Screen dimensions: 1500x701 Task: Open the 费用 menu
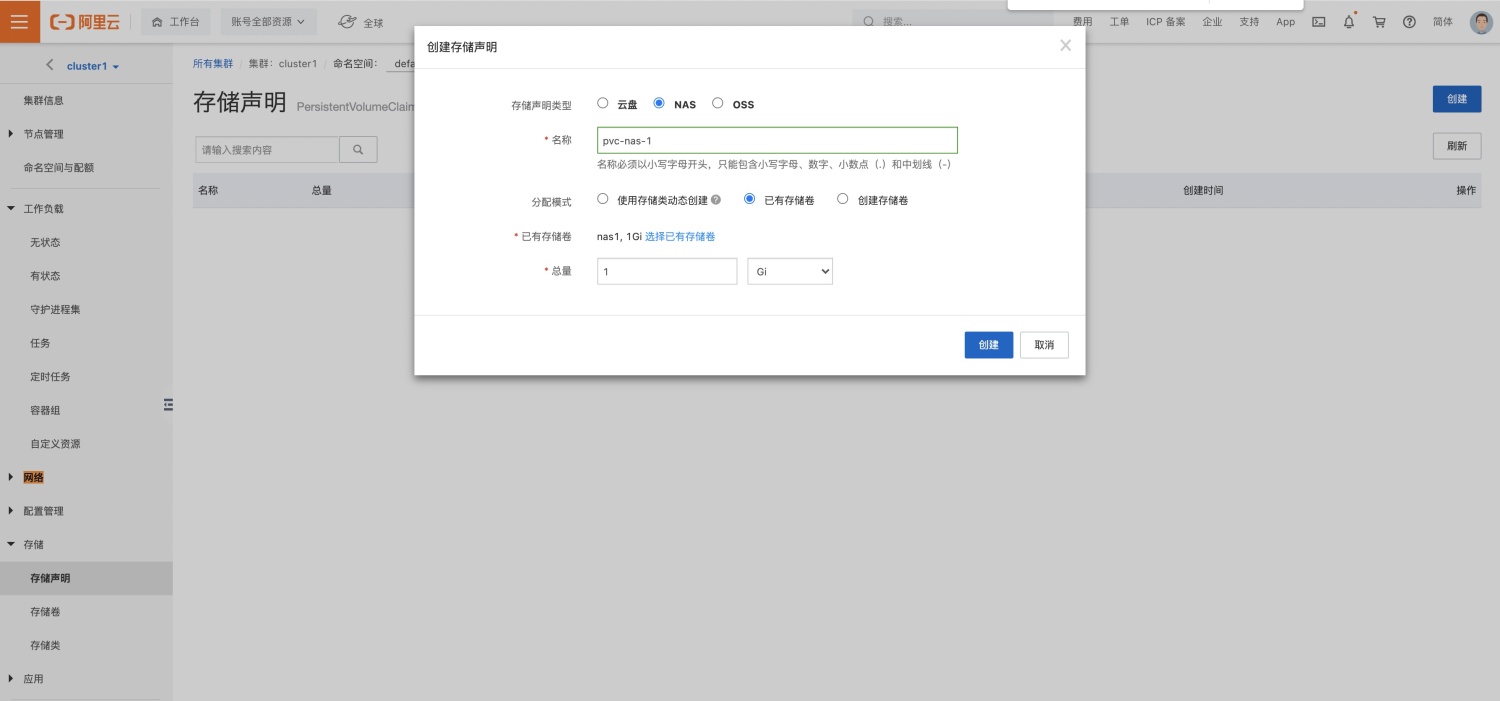pos(1082,22)
